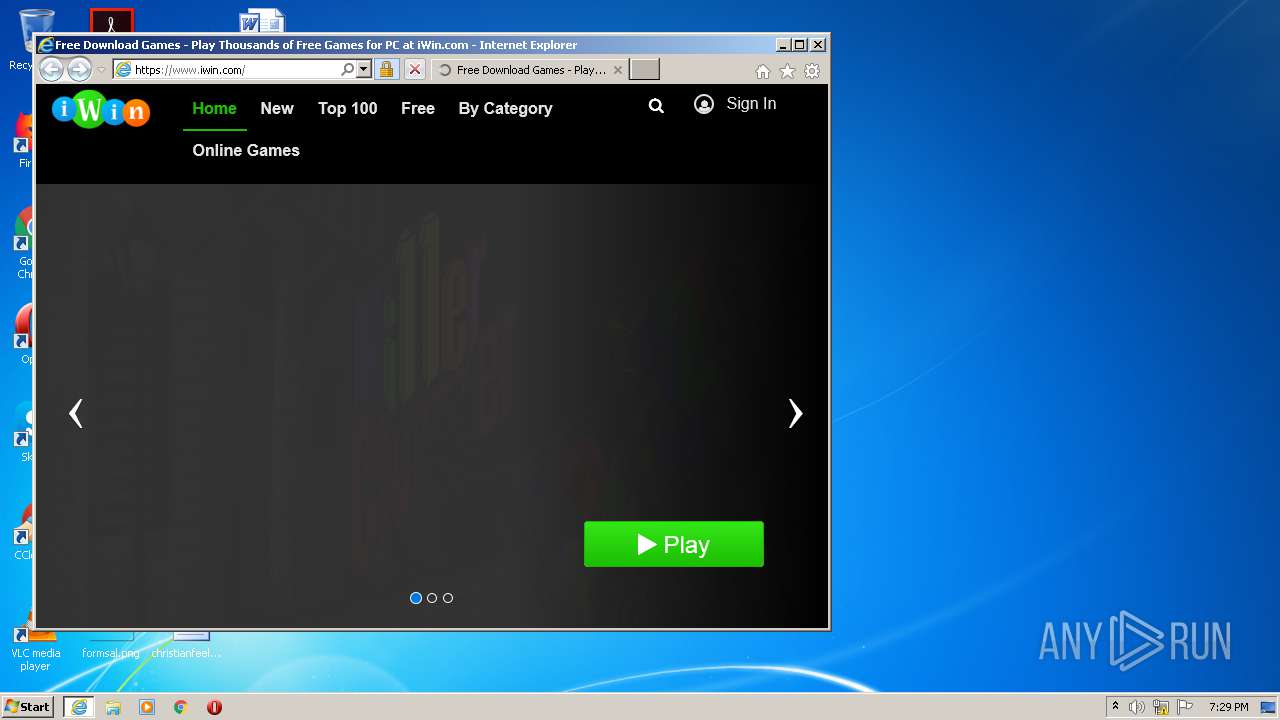Open the Windows Start button

pyautogui.click(x=27, y=707)
